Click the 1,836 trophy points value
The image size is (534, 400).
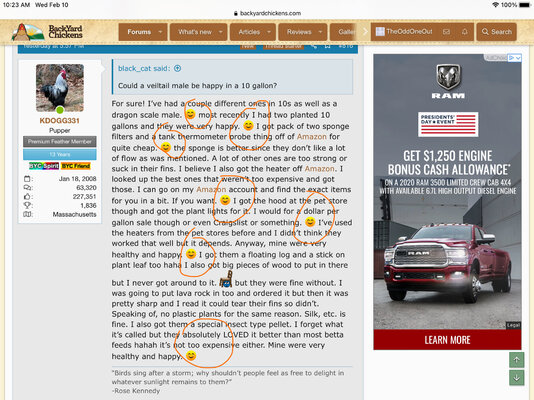89,205
